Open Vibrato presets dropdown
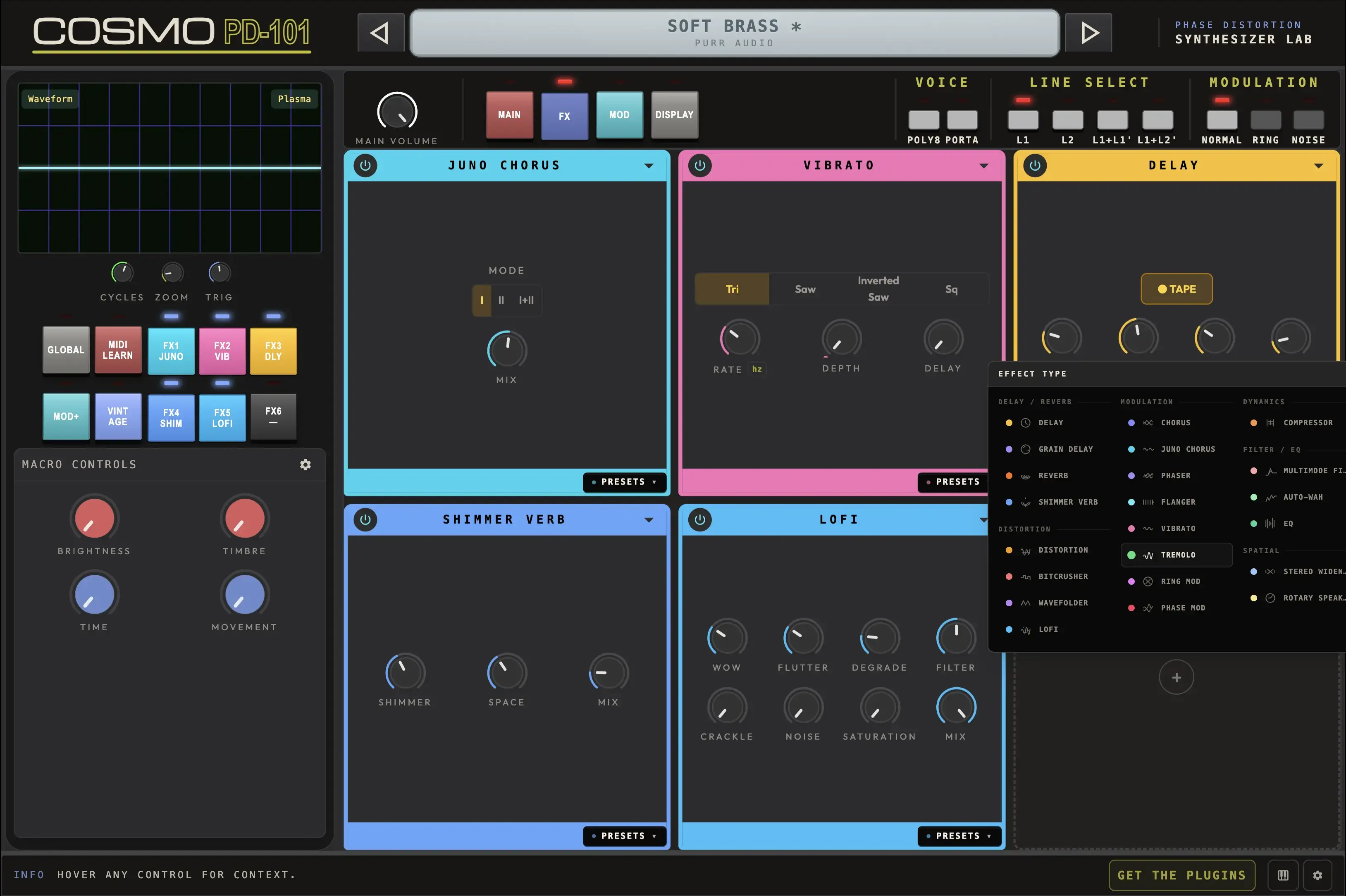Image resolution: width=1346 pixels, height=896 pixels. click(x=953, y=482)
